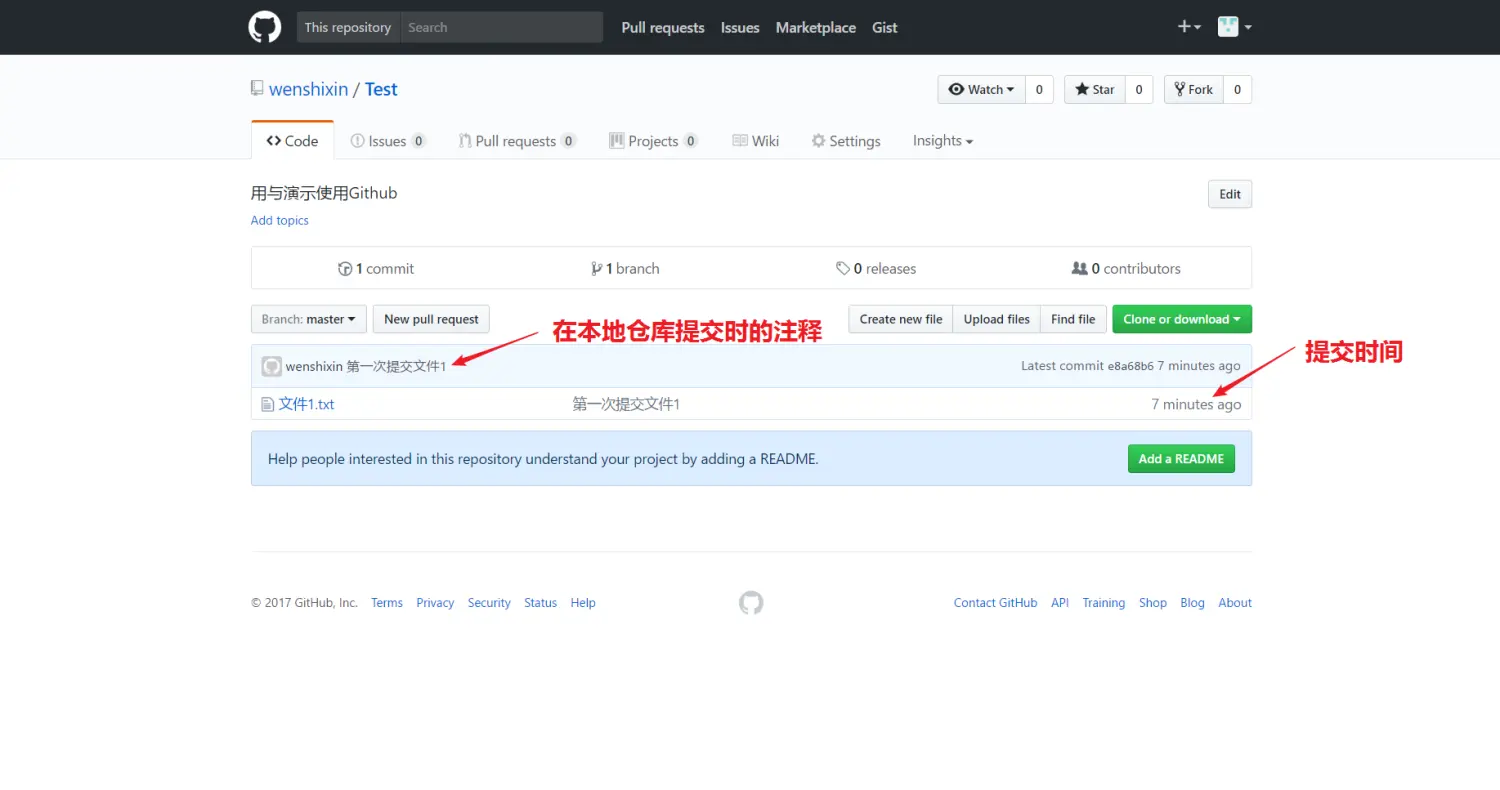
Task: Click the New pull request button
Action: (431, 319)
